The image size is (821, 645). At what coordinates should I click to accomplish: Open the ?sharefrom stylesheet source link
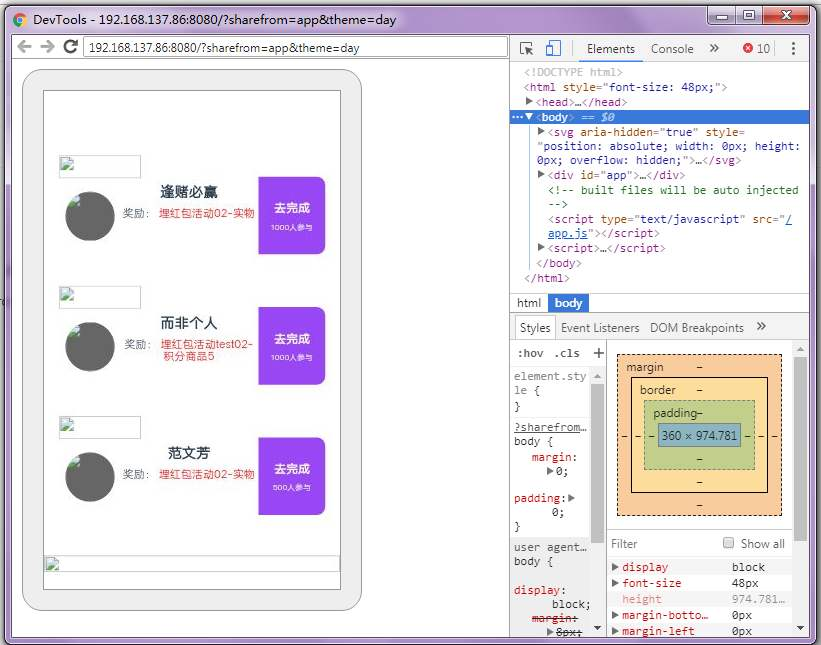(x=550, y=427)
